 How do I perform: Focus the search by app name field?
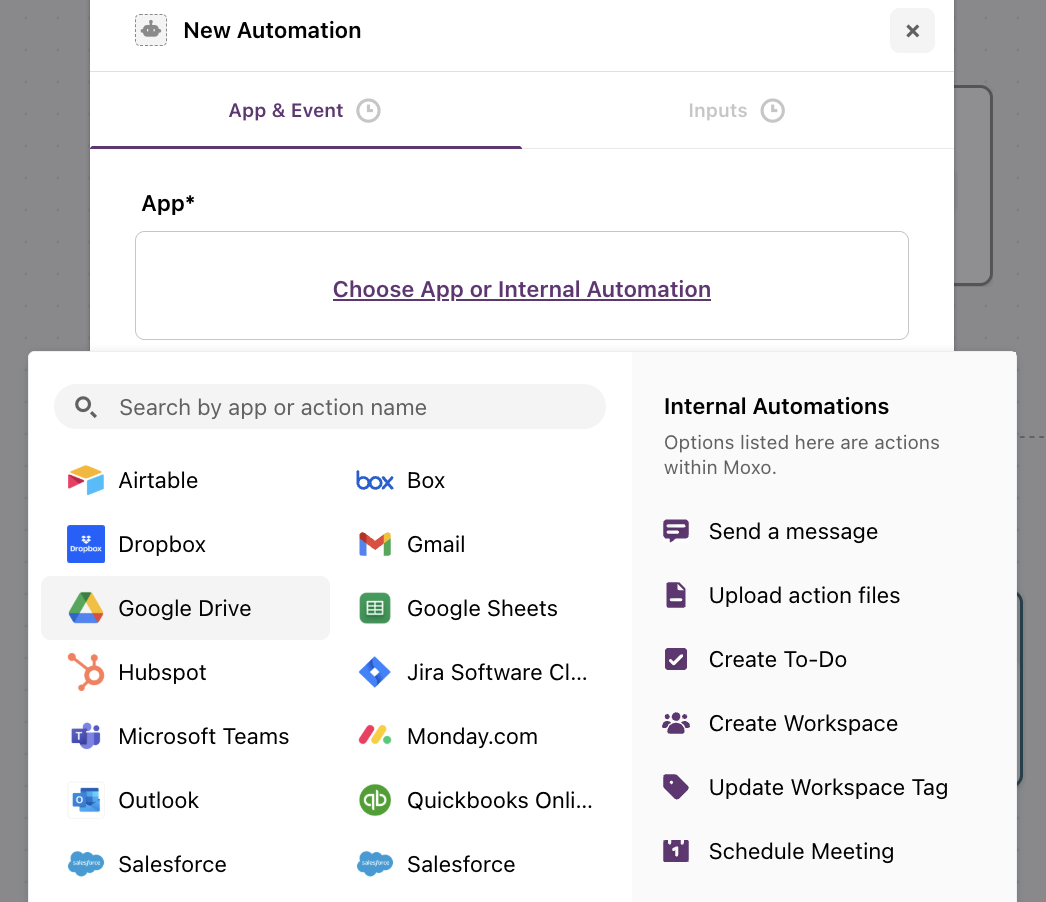330,406
